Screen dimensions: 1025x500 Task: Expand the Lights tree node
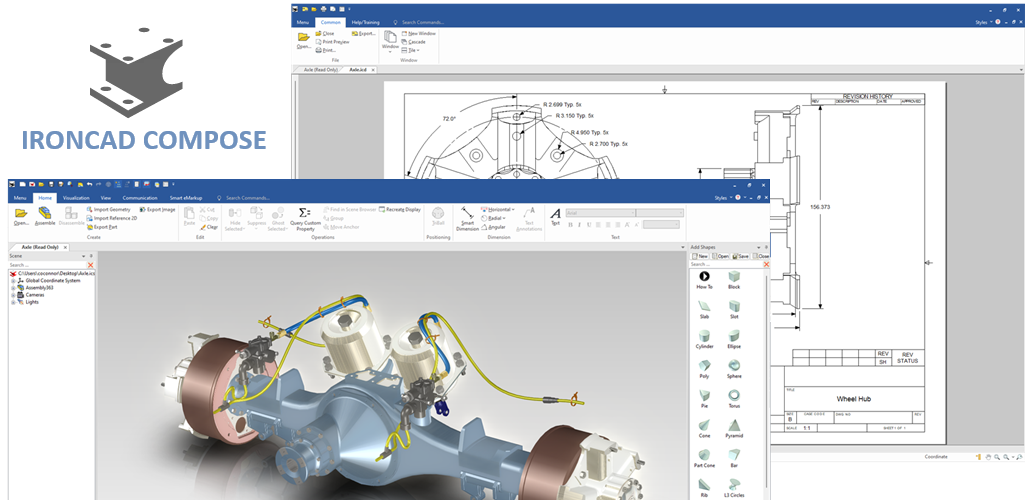click(13, 302)
